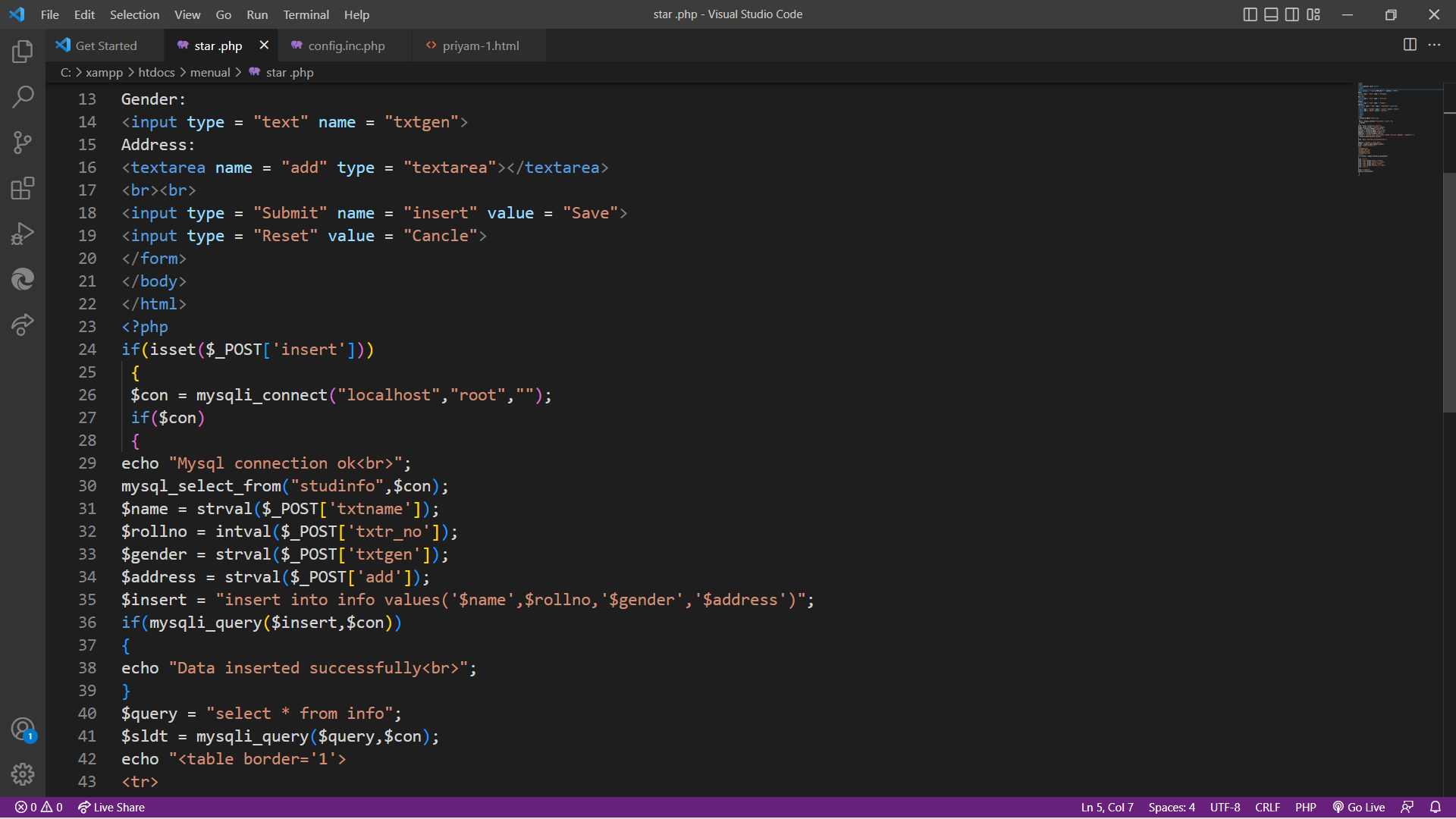This screenshot has width=1456, height=819.
Task: Toggle the bottom panel layout button
Action: click(x=1271, y=14)
